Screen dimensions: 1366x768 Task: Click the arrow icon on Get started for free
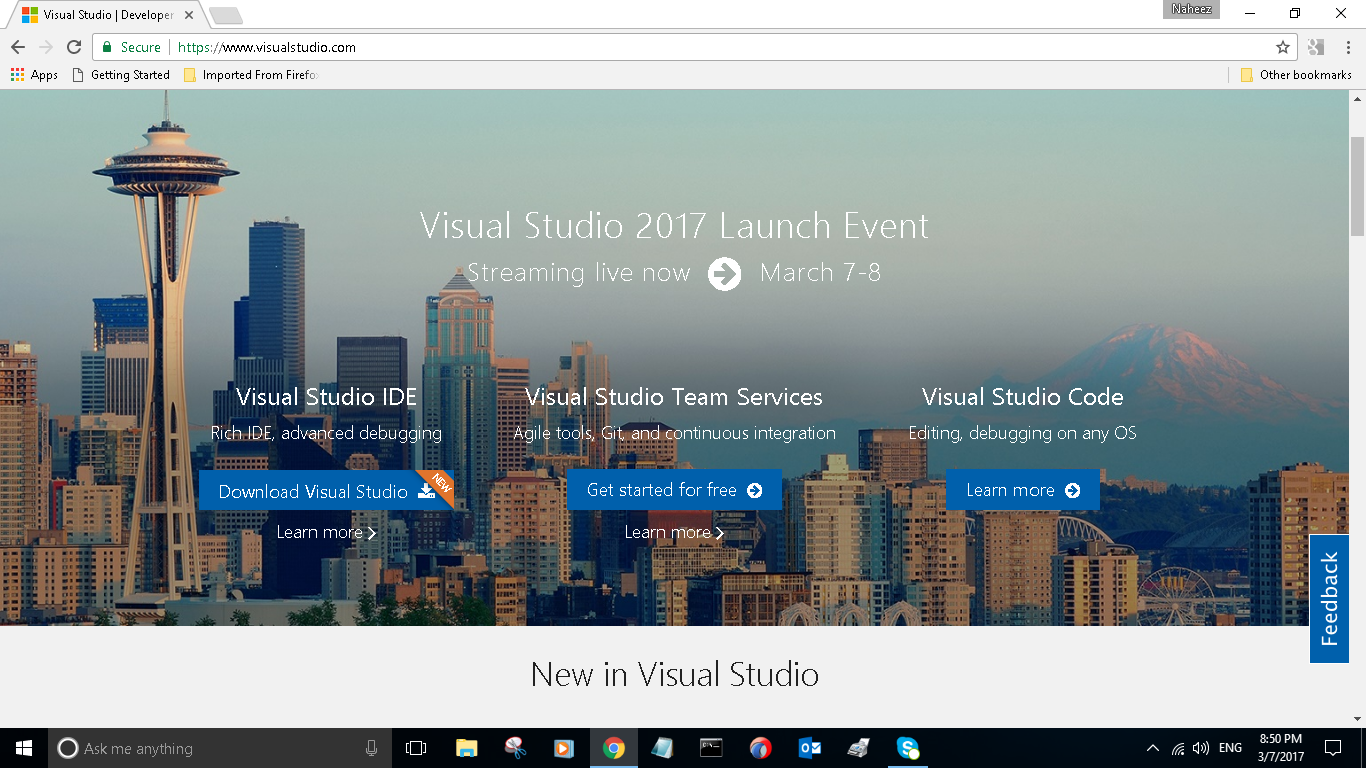[x=755, y=490]
